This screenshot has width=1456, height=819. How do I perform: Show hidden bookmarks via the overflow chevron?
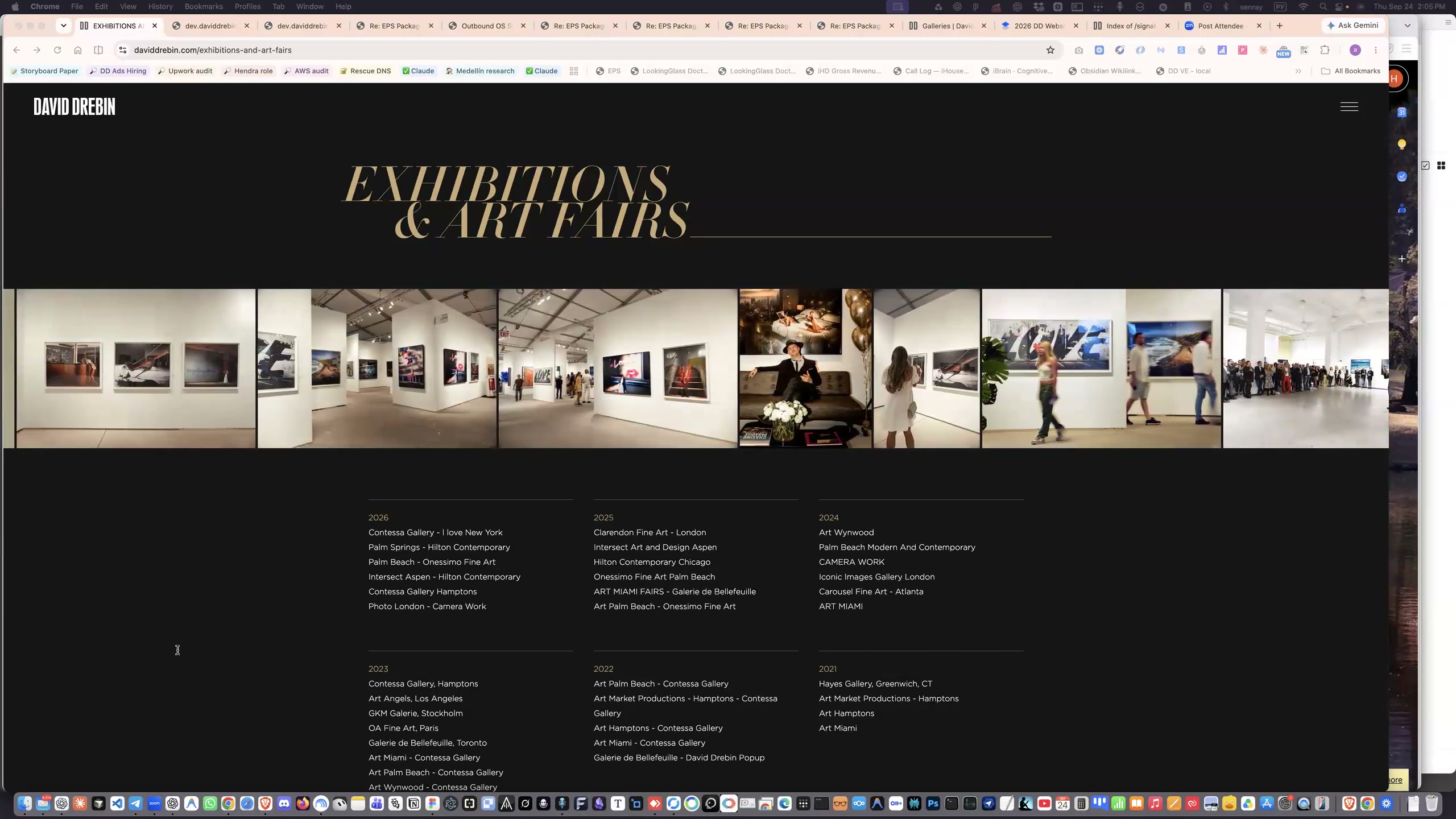coord(1298,71)
